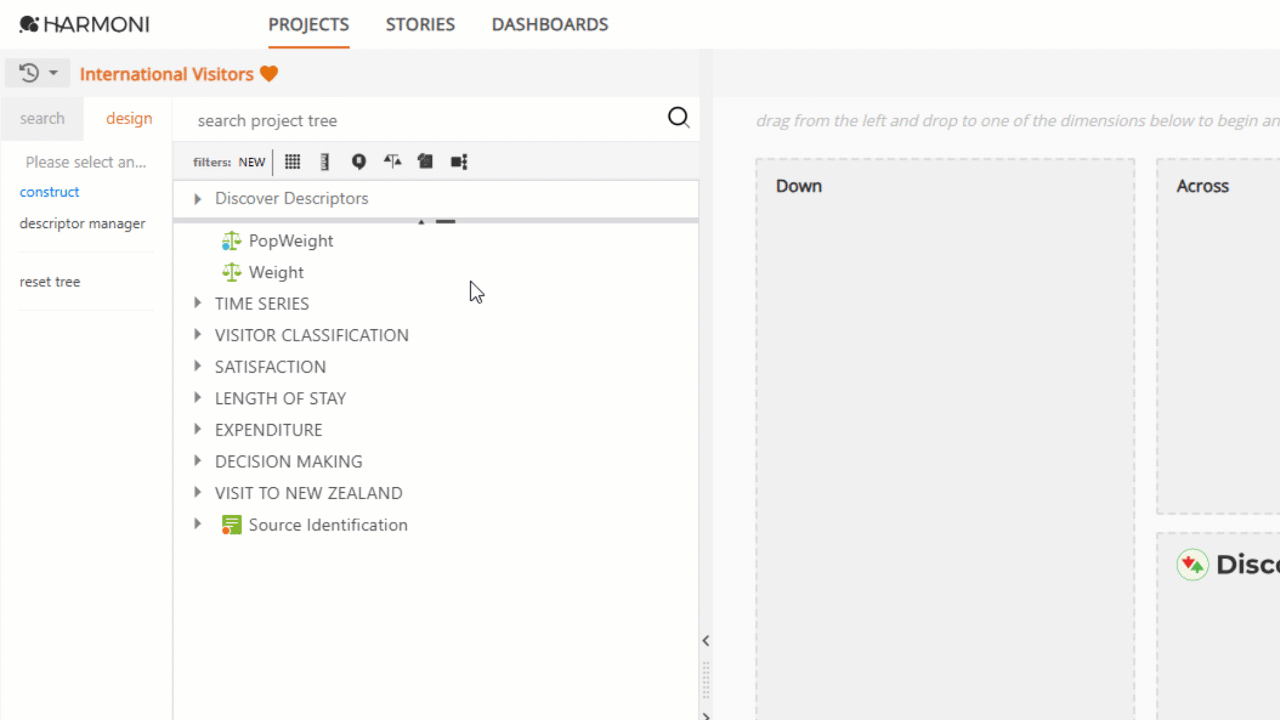Expand the DECISION MAKING folder
Image resolution: width=1280 pixels, height=720 pixels.
197,461
